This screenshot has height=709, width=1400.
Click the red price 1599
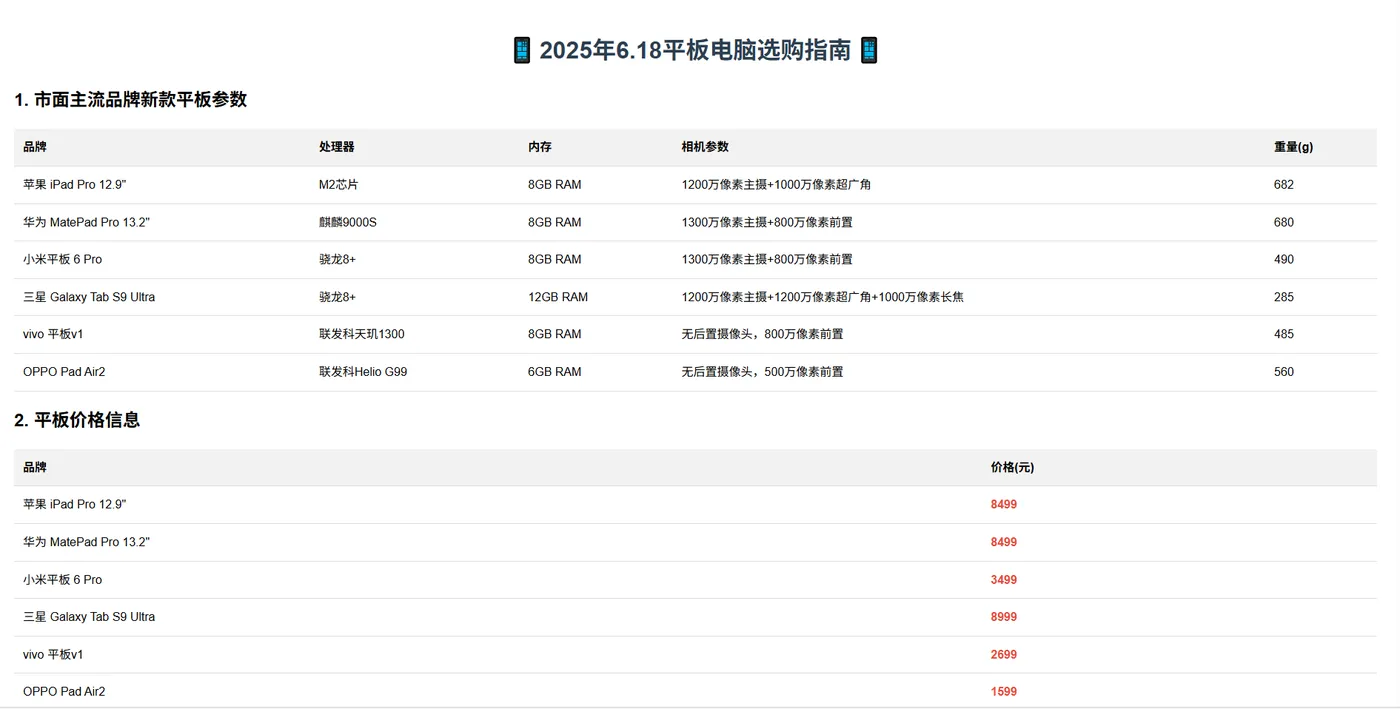1004,692
